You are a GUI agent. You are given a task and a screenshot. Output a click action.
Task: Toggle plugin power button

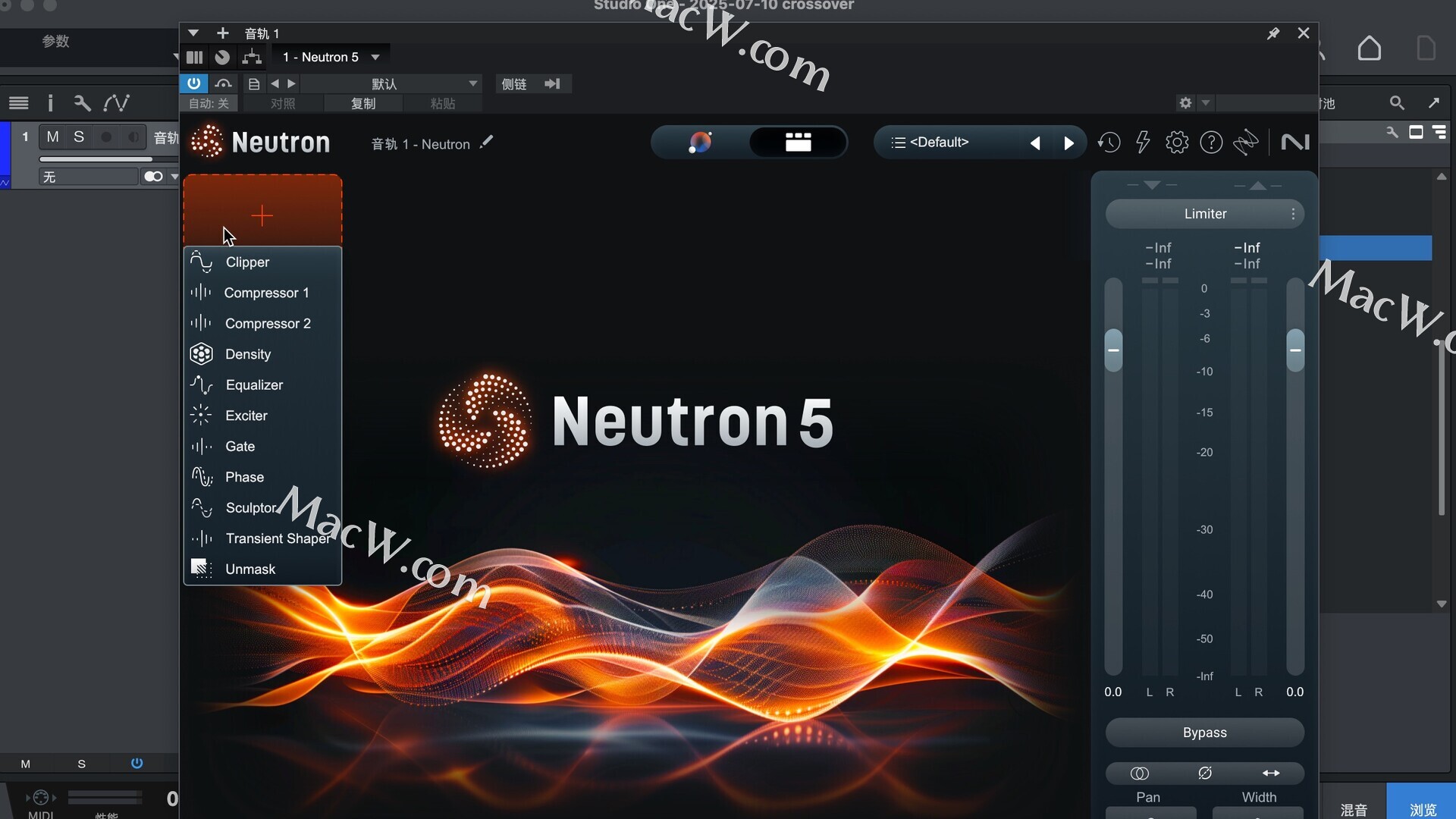(x=194, y=83)
